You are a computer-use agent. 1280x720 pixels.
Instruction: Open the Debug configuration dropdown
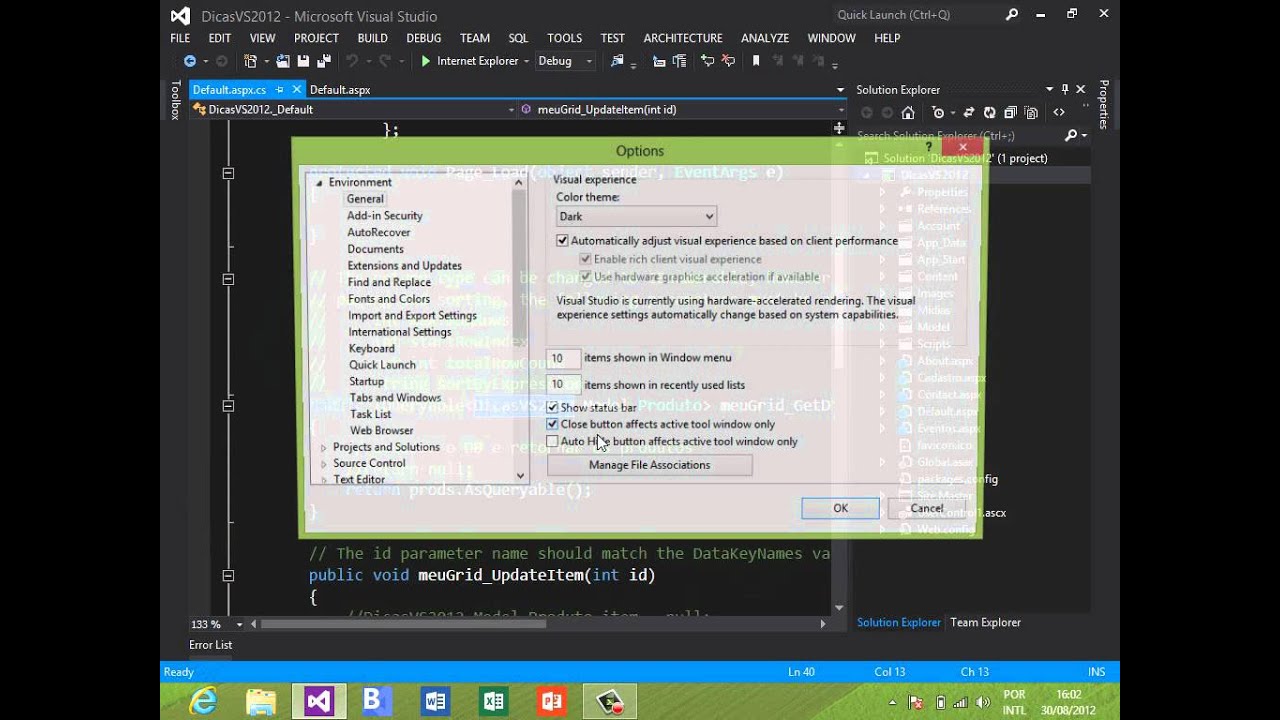pyautogui.click(x=565, y=61)
